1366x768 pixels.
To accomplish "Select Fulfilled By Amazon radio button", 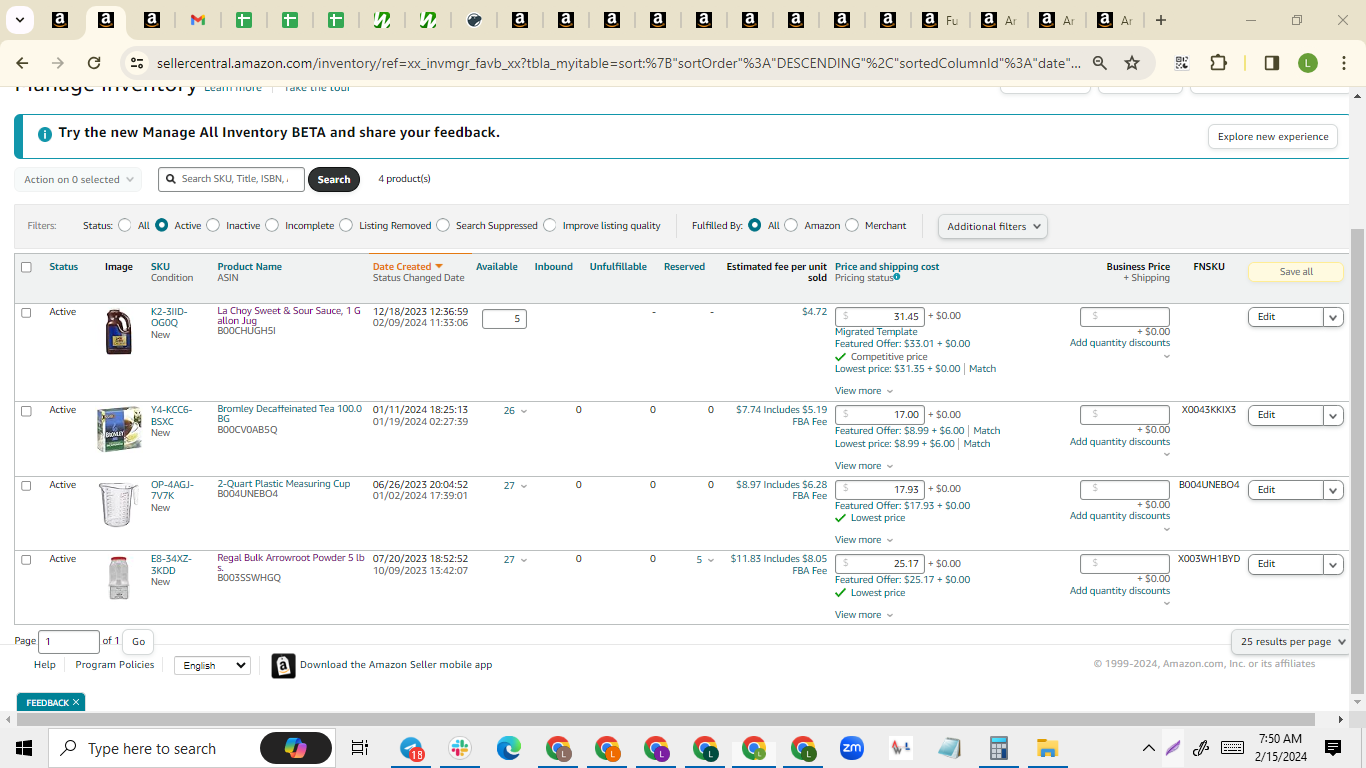I will [x=791, y=225].
